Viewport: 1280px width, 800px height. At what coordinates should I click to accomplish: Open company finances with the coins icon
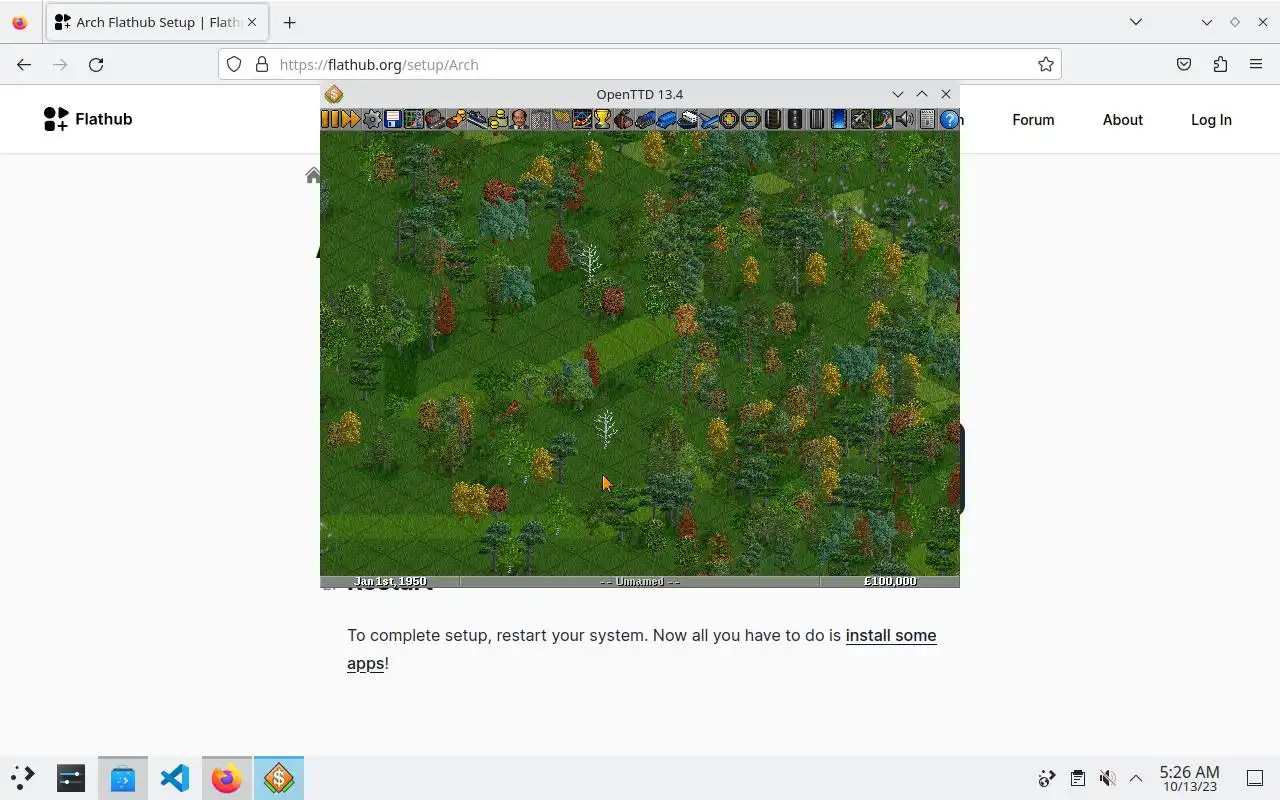tap(498, 120)
